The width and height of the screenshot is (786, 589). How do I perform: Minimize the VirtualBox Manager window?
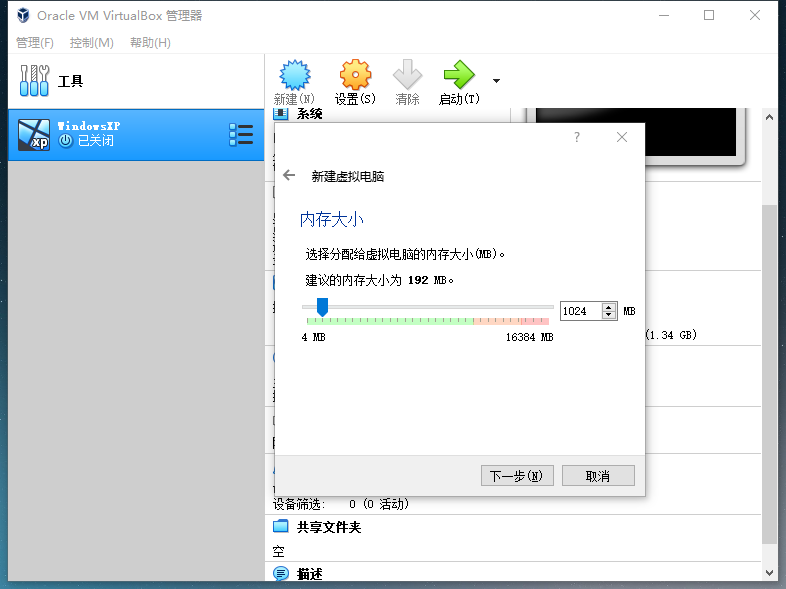[664, 16]
